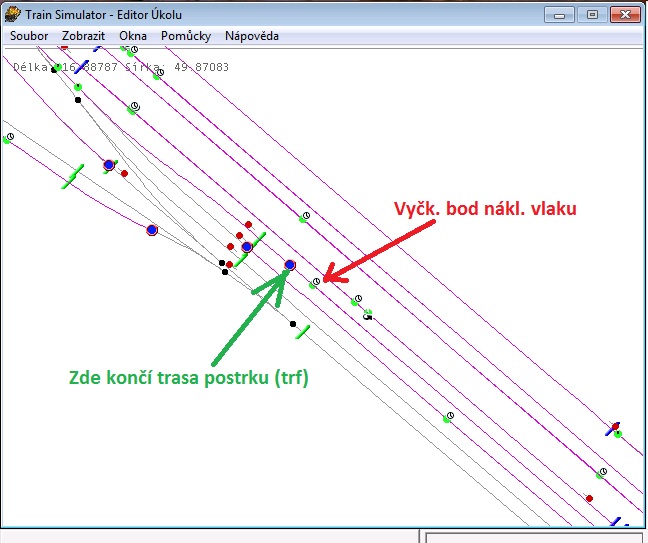Viewport: 648px width, 543px height.
Task: Close the Train Simulator editor window
Action: coord(626,14)
